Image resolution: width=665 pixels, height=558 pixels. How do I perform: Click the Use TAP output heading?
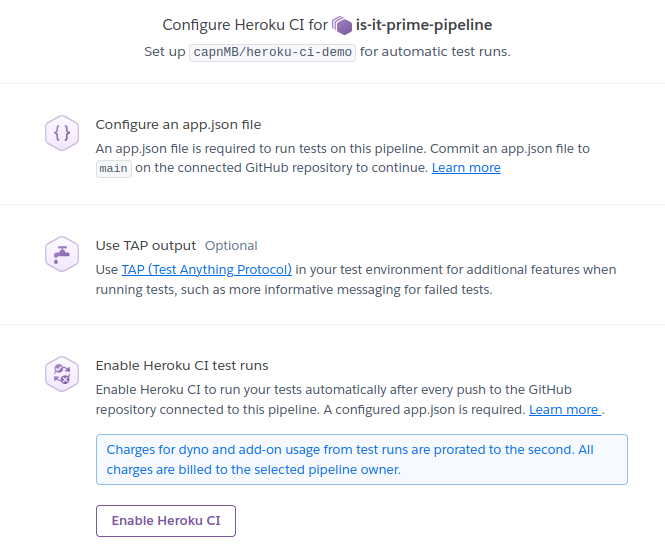146,246
